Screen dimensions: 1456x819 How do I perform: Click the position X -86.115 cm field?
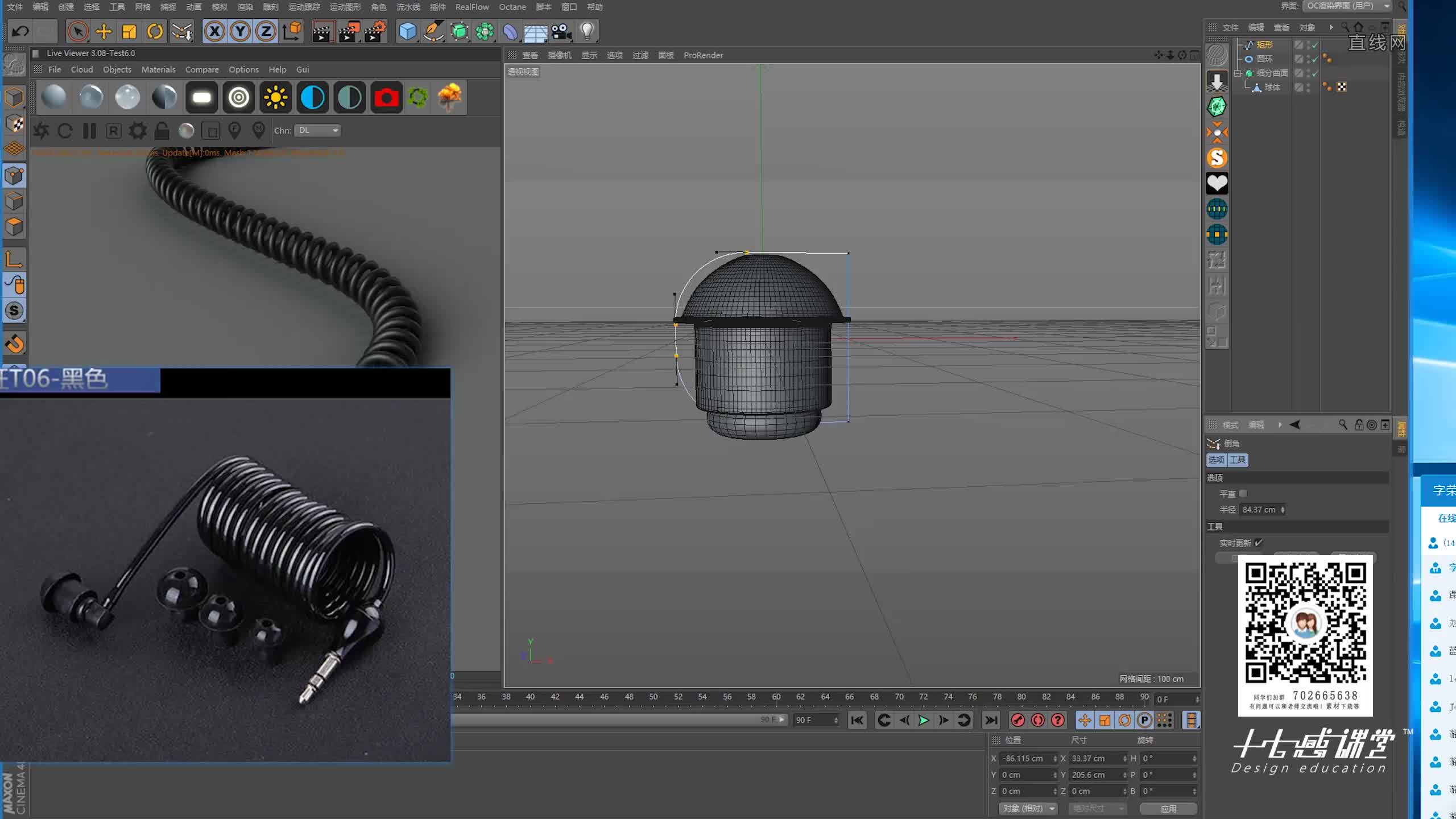[x=1026, y=758]
